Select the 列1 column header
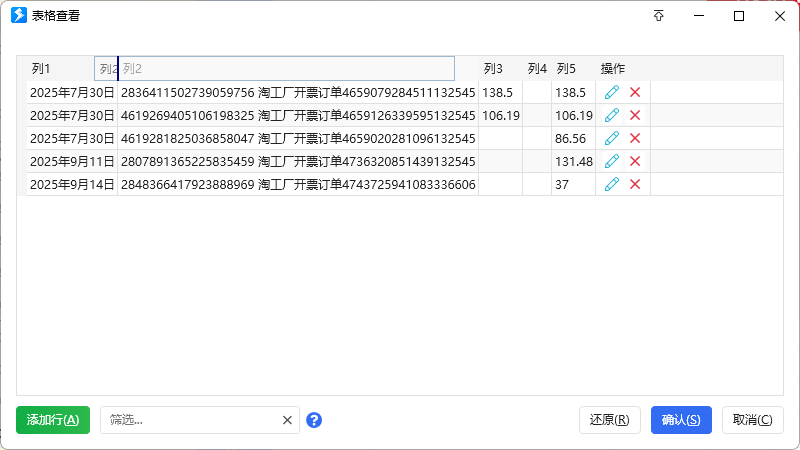 pyautogui.click(x=41, y=69)
